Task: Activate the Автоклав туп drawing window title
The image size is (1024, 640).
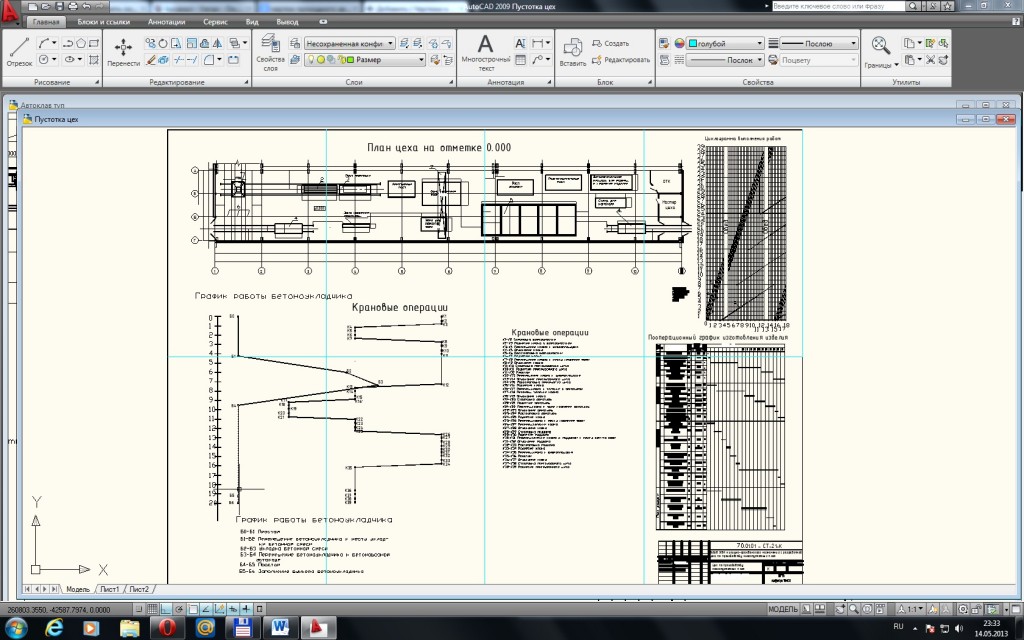Action: pos(42,105)
